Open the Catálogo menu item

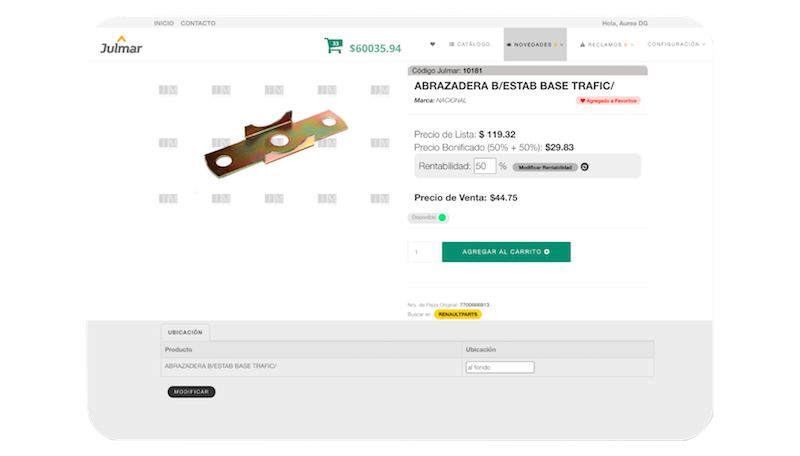469,44
